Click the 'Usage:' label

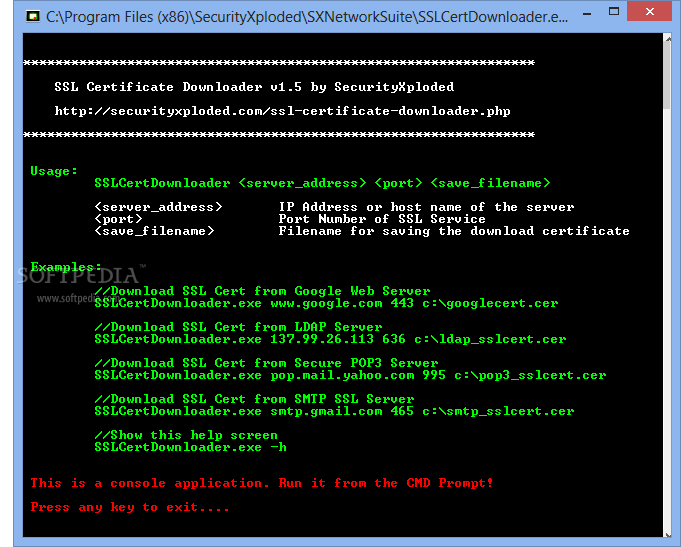tap(54, 171)
